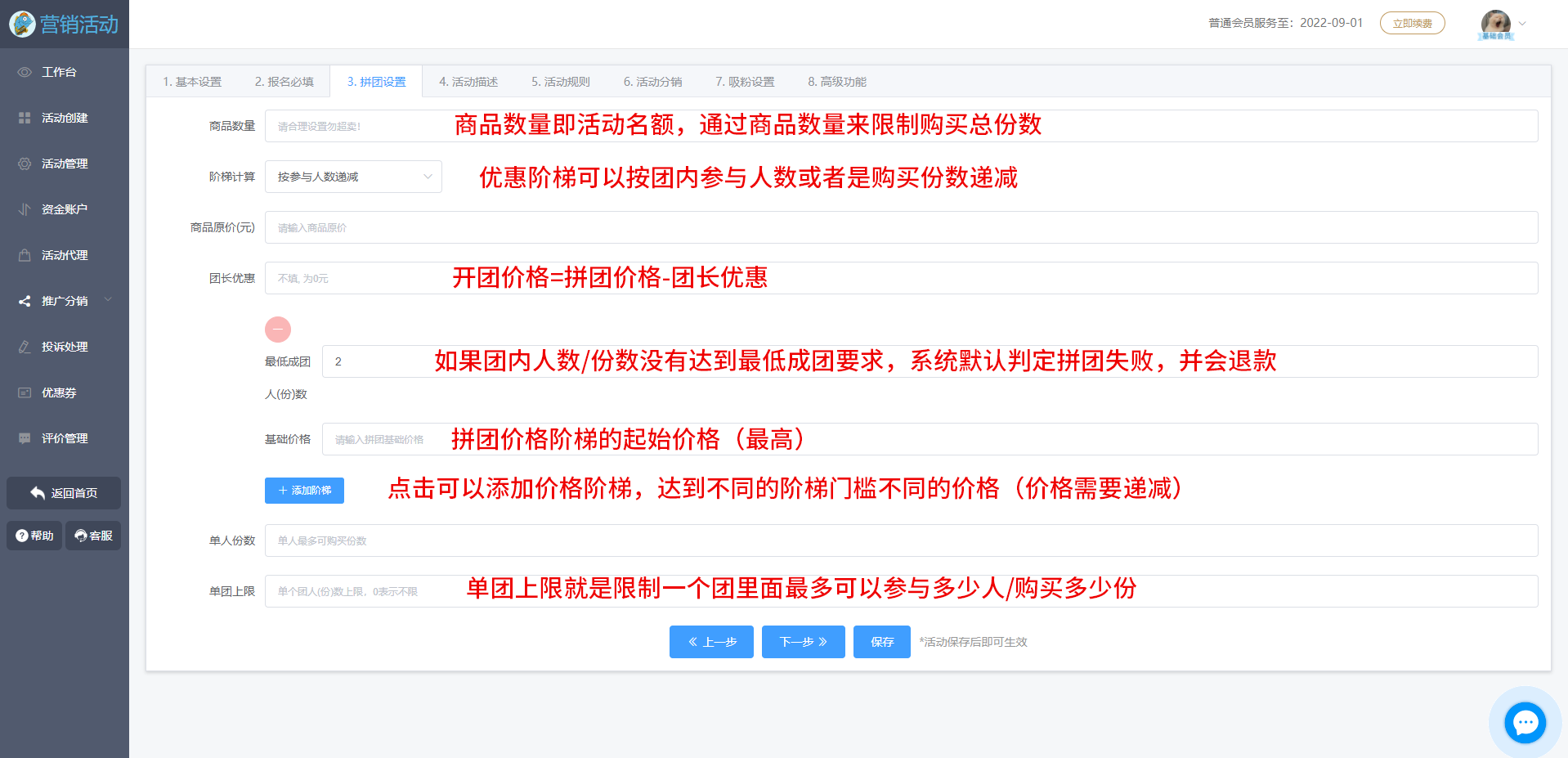Click the 添加阶梯 button
This screenshot has height=758, width=1568.
(x=304, y=491)
